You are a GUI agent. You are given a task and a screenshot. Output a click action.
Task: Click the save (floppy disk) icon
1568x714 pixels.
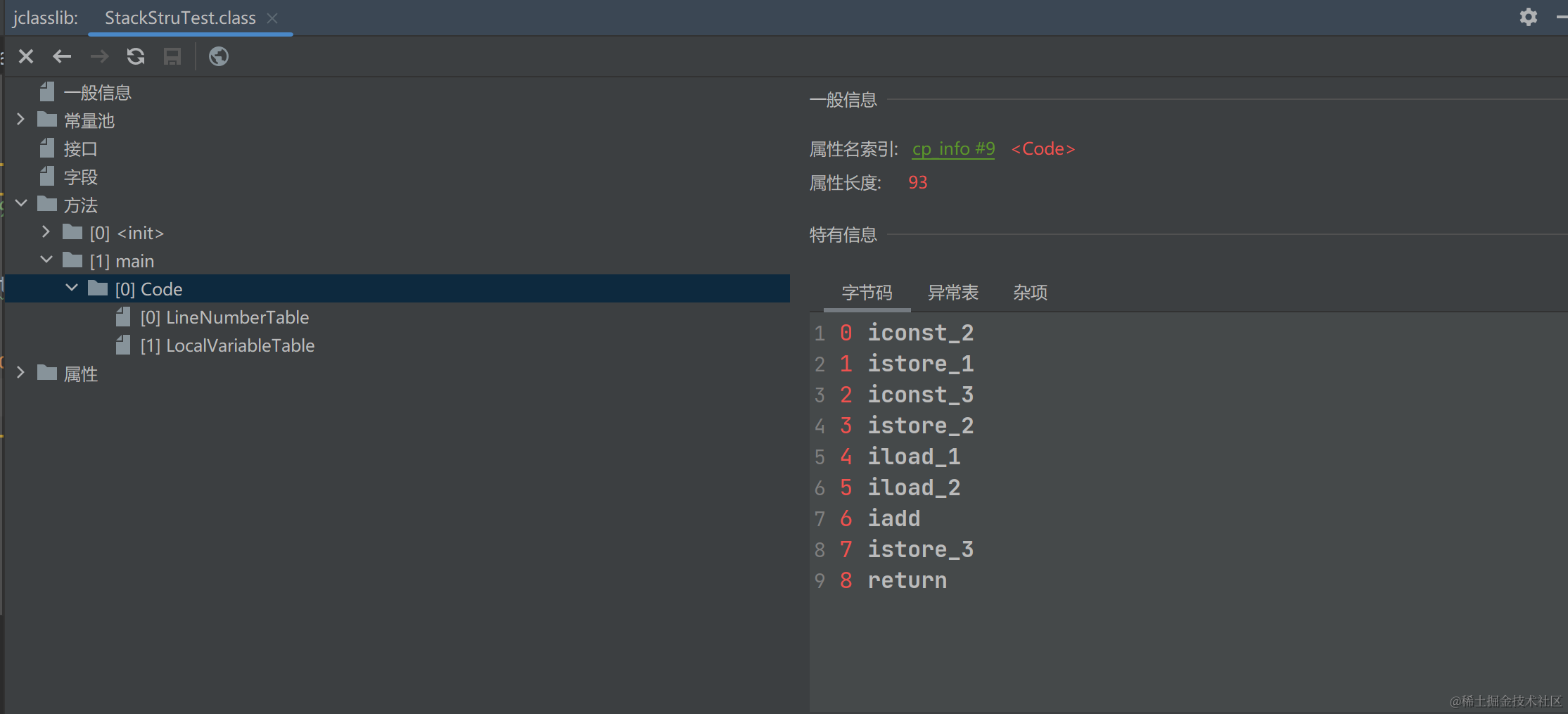pos(172,56)
